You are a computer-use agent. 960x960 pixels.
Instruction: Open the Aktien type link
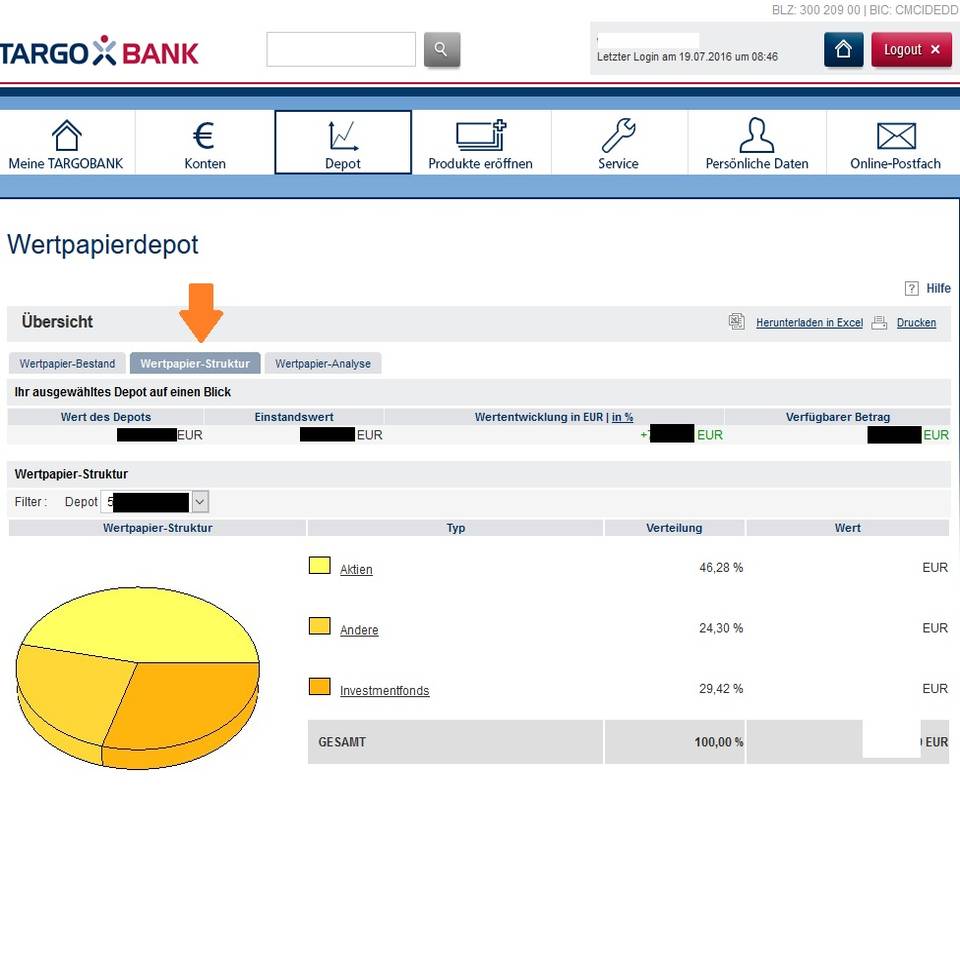tap(356, 570)
